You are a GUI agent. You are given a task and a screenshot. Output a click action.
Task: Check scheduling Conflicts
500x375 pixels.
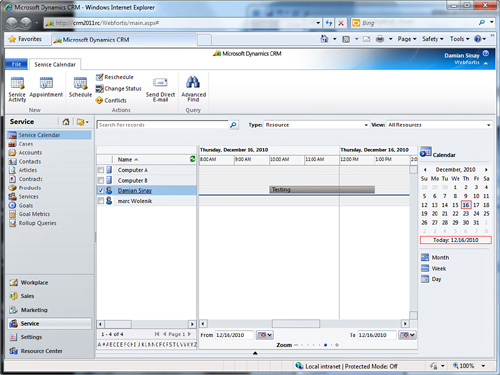(x=111, y=100)
